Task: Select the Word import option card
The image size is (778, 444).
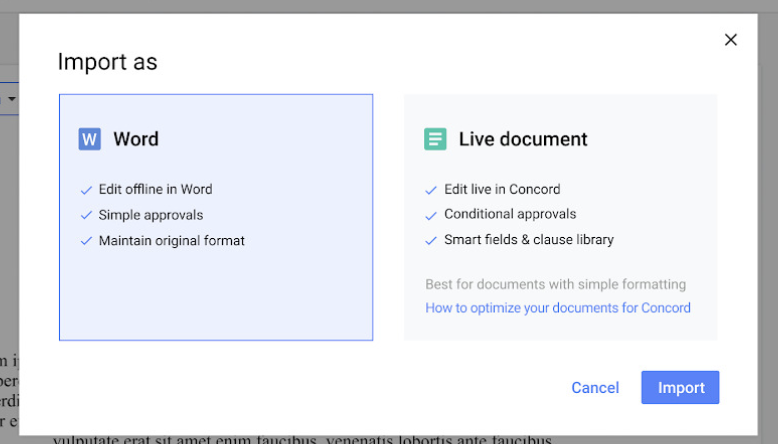Action: tap(216, 217)
